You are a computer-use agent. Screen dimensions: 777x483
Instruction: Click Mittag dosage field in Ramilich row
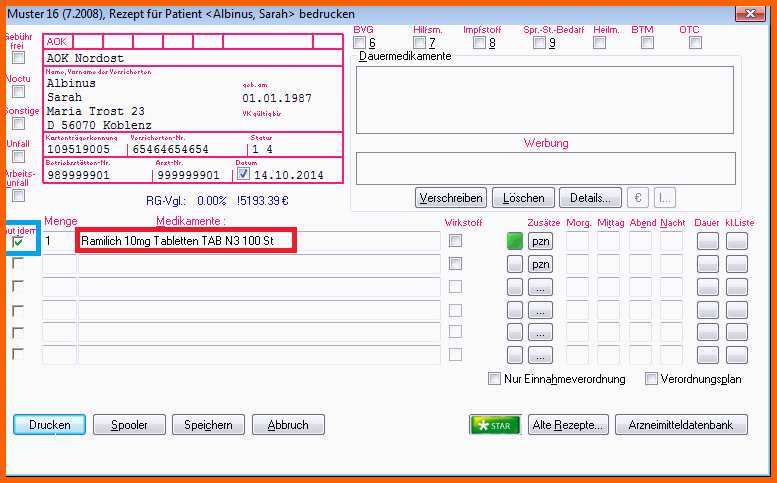[610, 241]
